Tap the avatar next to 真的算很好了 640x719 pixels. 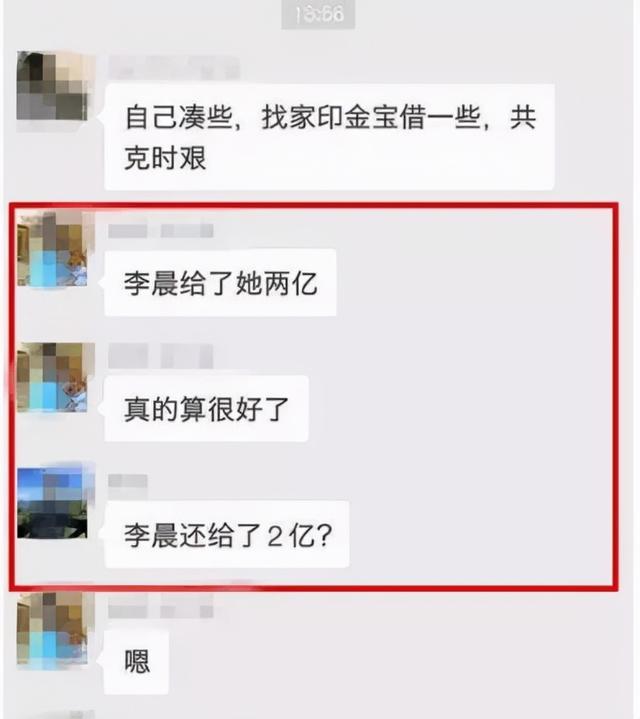pyautogui.click(x=52, y=377)
